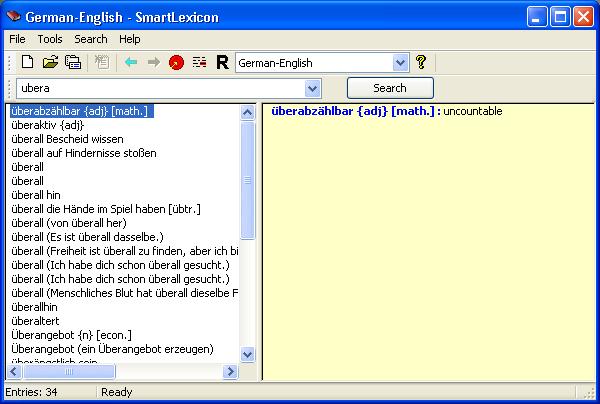Viewport: 600px width, 404px height.
Task: Click the word list scroll down arrow
Action: point(248,355)
